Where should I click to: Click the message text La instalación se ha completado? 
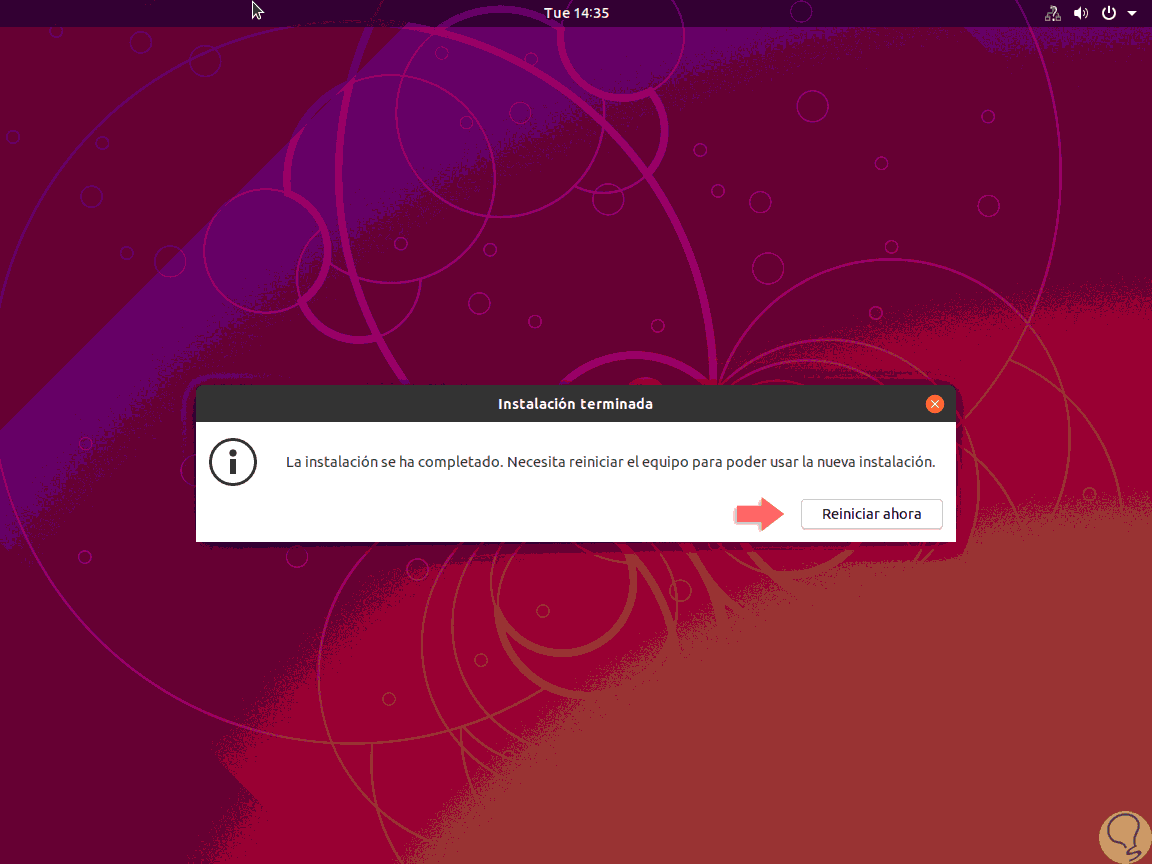(395, 462)
